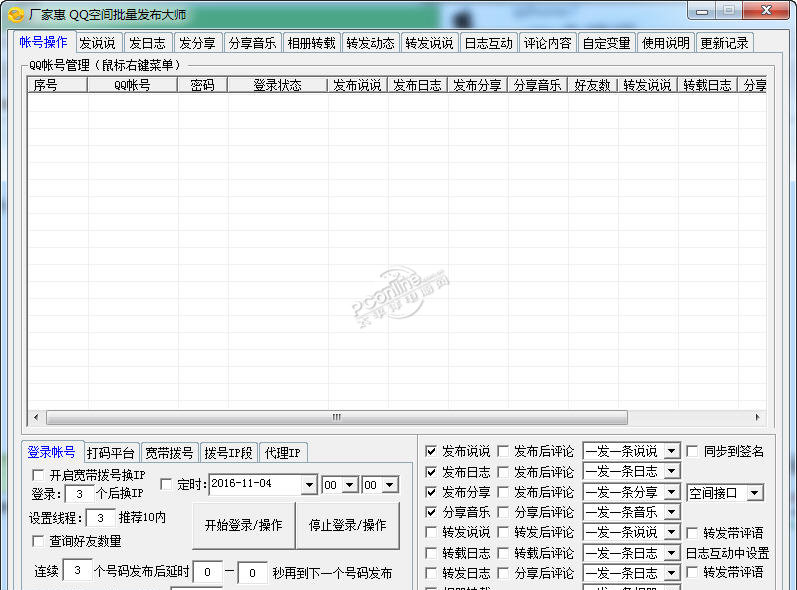The height and width of the screenshot is (590, 797).
Task: Enable the 转发日志 checkbox
Action: click(x=431, y=573)
